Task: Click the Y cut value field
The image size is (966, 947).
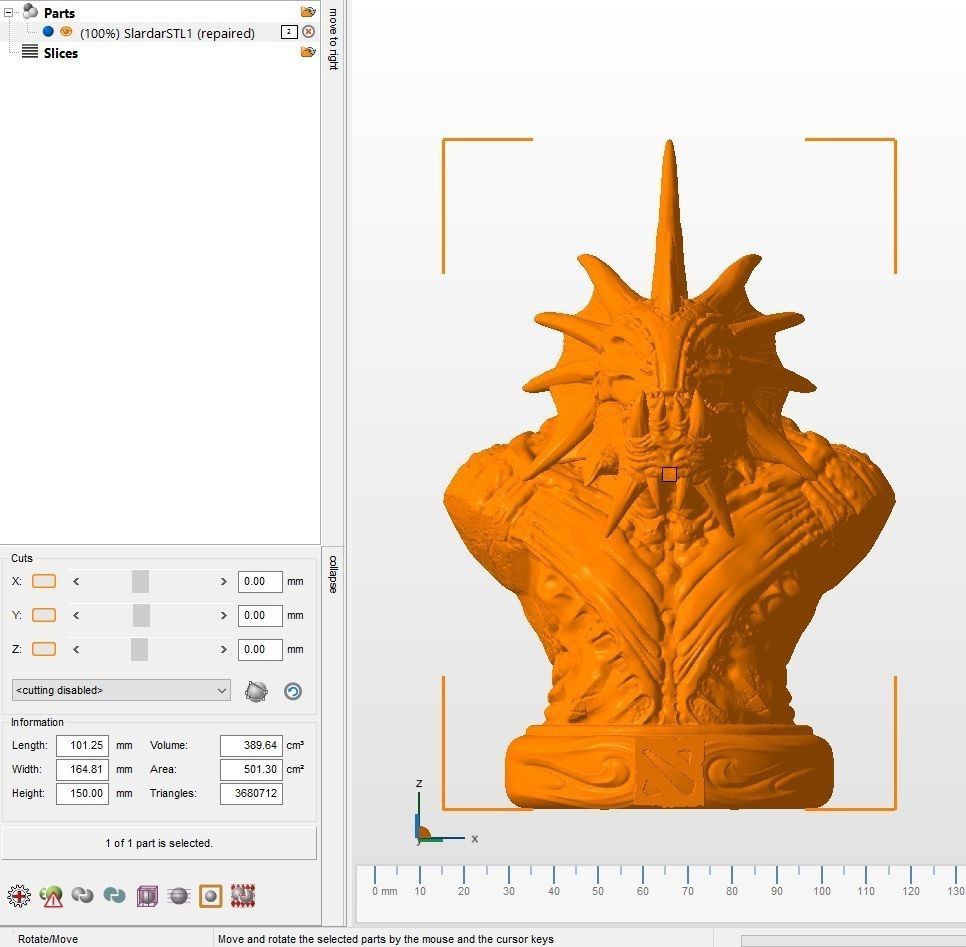Action: 260,615
